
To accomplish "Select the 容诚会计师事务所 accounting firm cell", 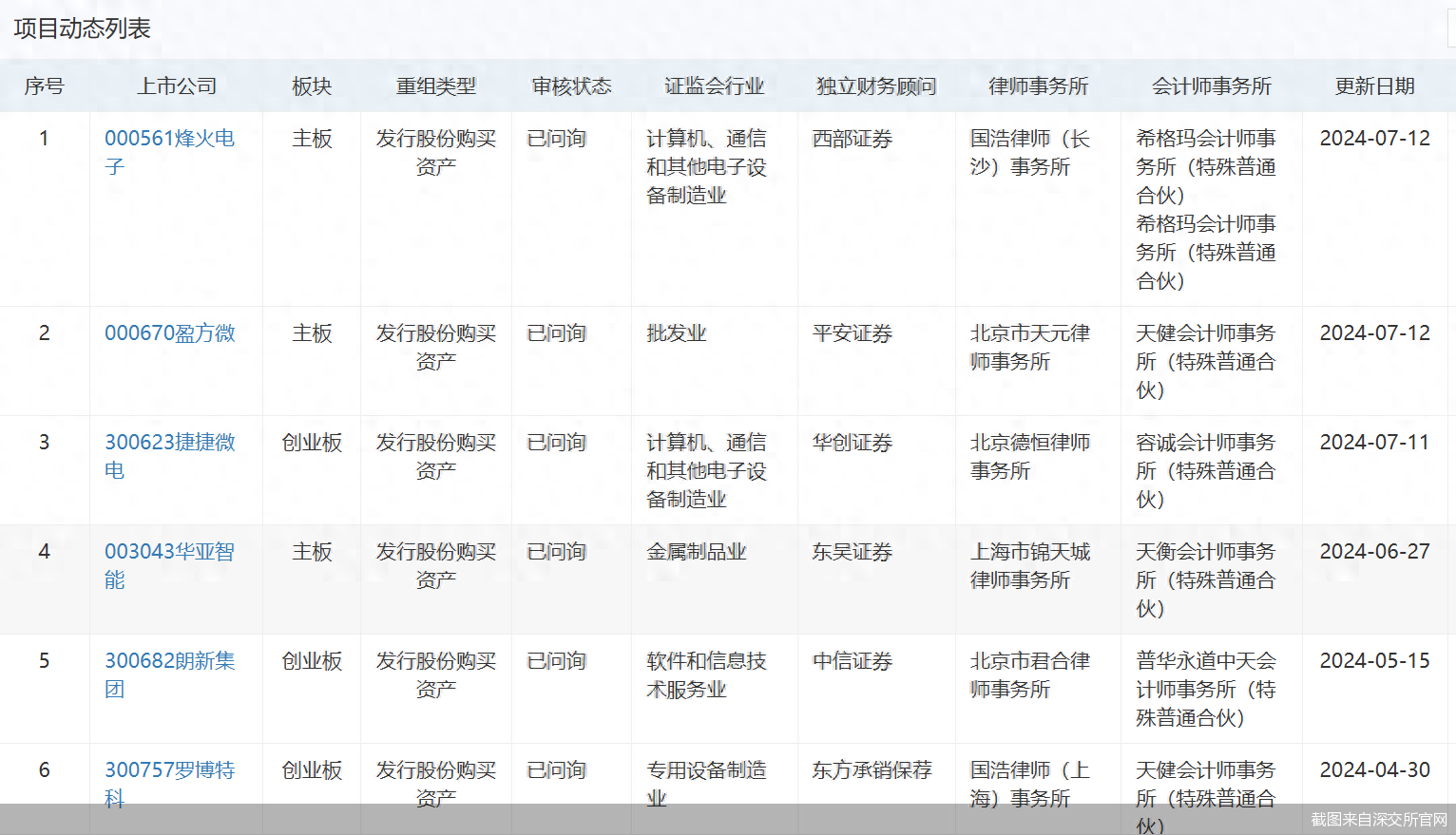I will 1206,470.
